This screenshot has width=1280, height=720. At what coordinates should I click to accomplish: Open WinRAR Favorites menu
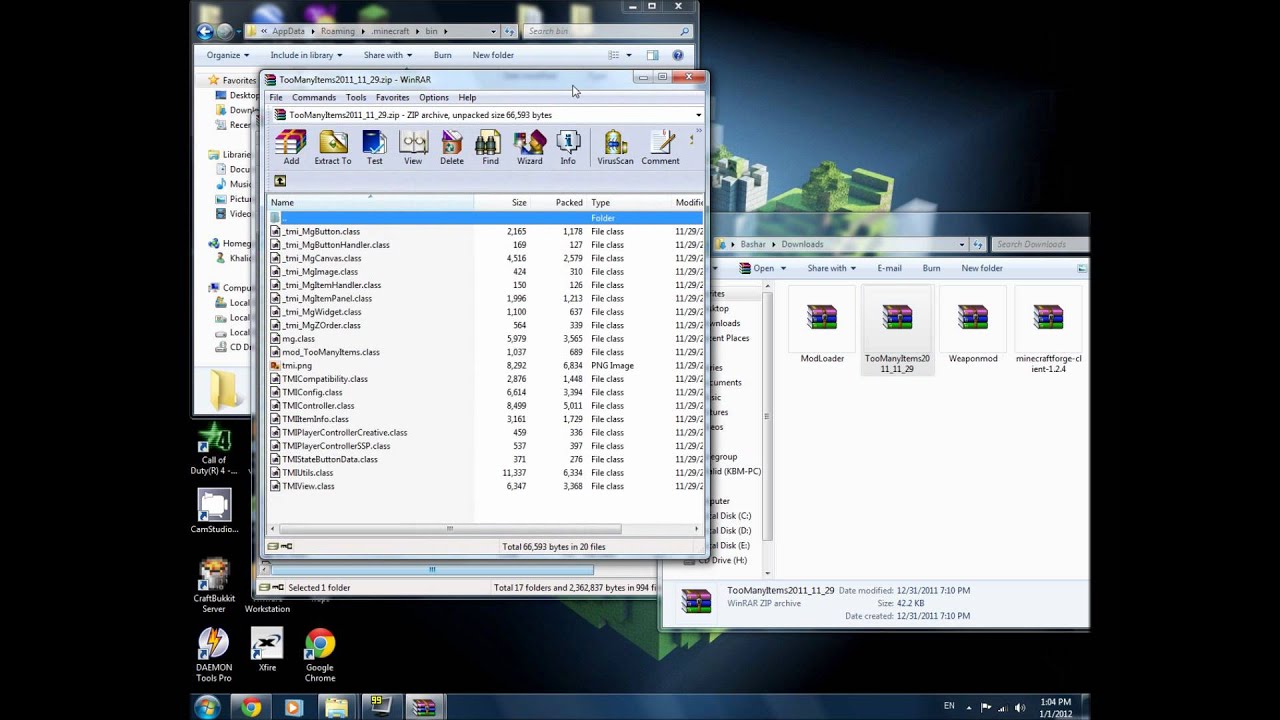pos(392,97)
